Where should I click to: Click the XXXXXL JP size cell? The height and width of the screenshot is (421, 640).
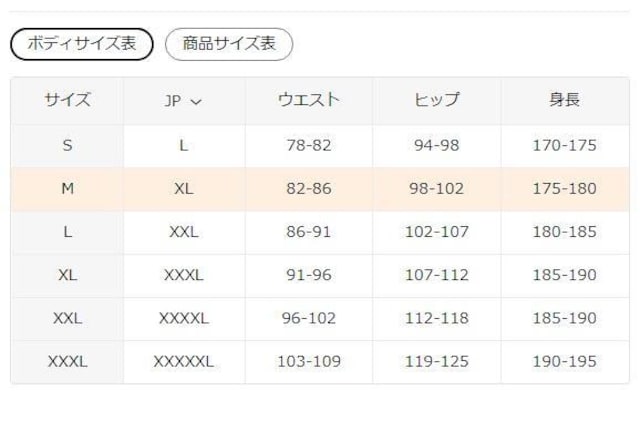coord(183,362)
